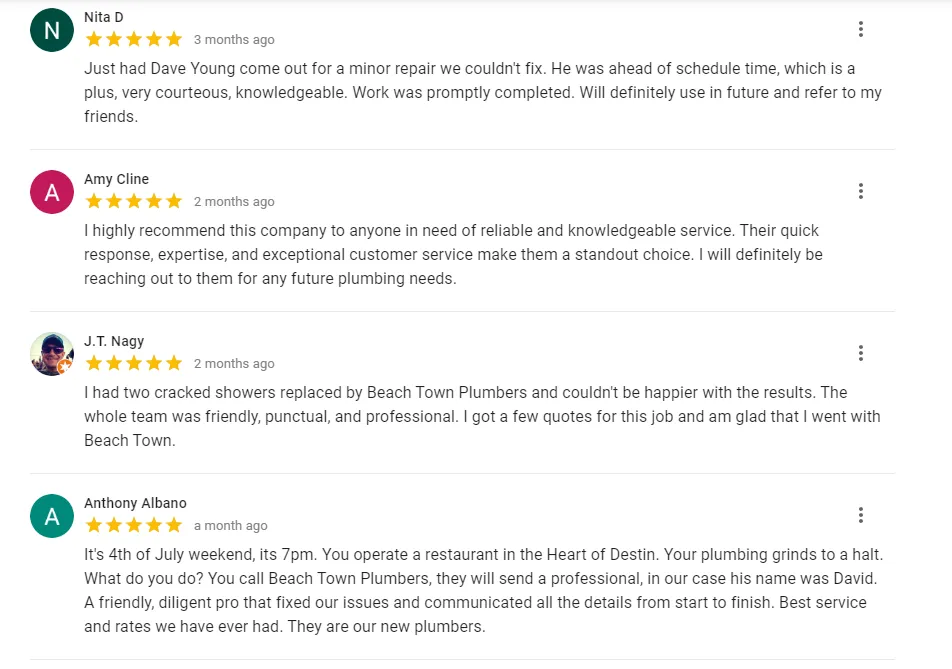Open three-dot menu on J.T. Nagy's review

tap(860, 353)
